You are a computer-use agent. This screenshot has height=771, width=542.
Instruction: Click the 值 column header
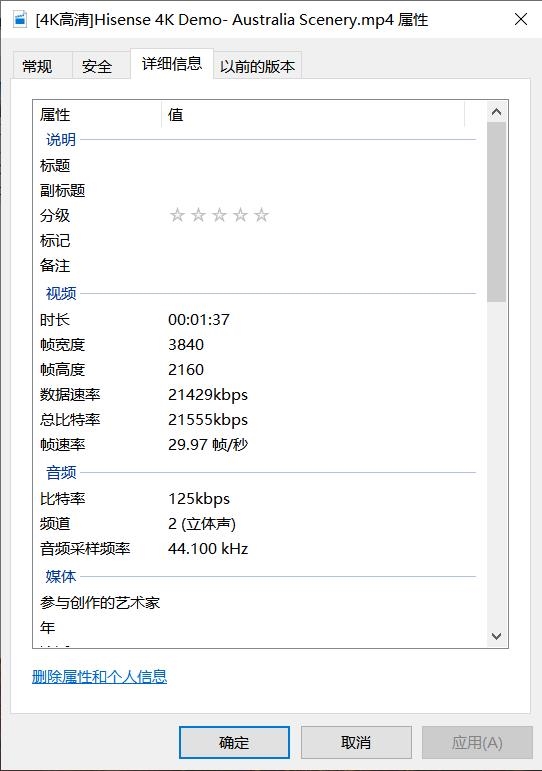(313, 115)
